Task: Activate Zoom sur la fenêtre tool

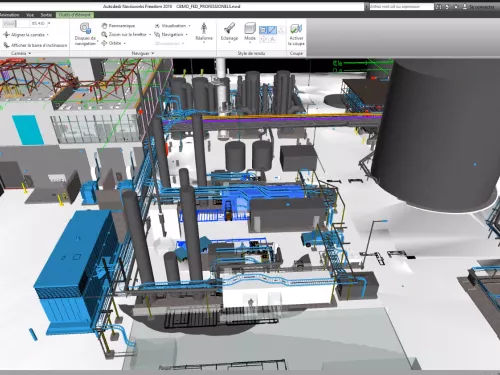Action: pyautogui.click(x=124, y=34)
